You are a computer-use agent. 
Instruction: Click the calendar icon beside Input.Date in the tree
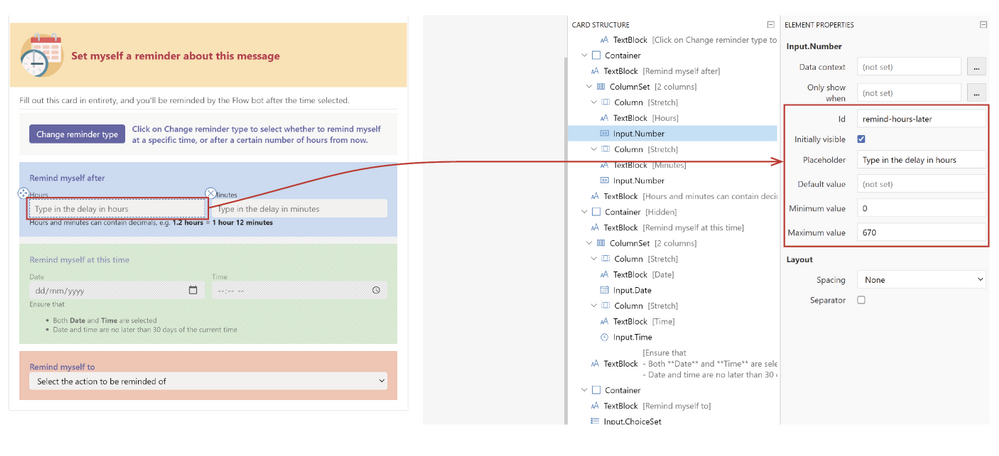coord(605,290)
